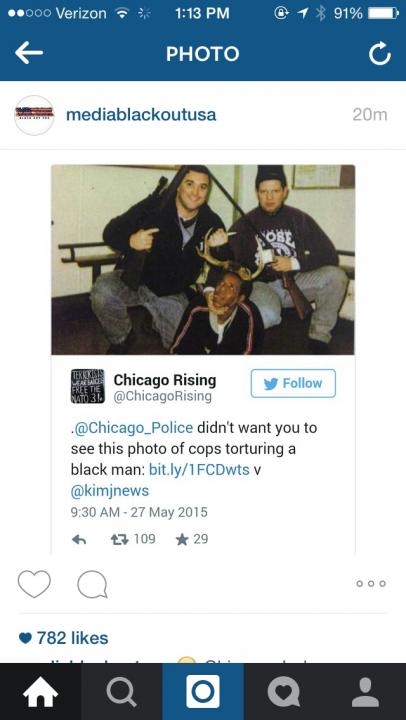Like the post with heart icon
Viewport: 406px width, 720px height.
pyautogui.click(x=34, y=584)
